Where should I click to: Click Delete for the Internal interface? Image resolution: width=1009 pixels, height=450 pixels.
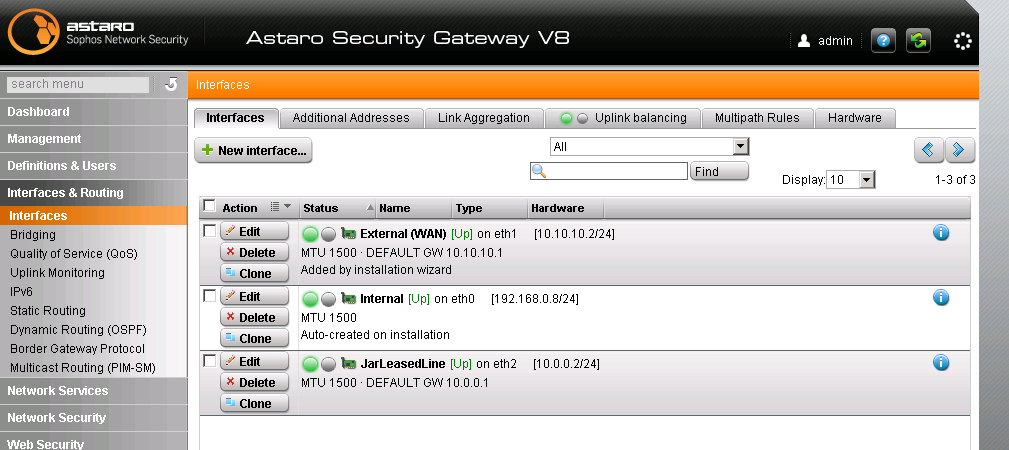click(x=254, y=317)
